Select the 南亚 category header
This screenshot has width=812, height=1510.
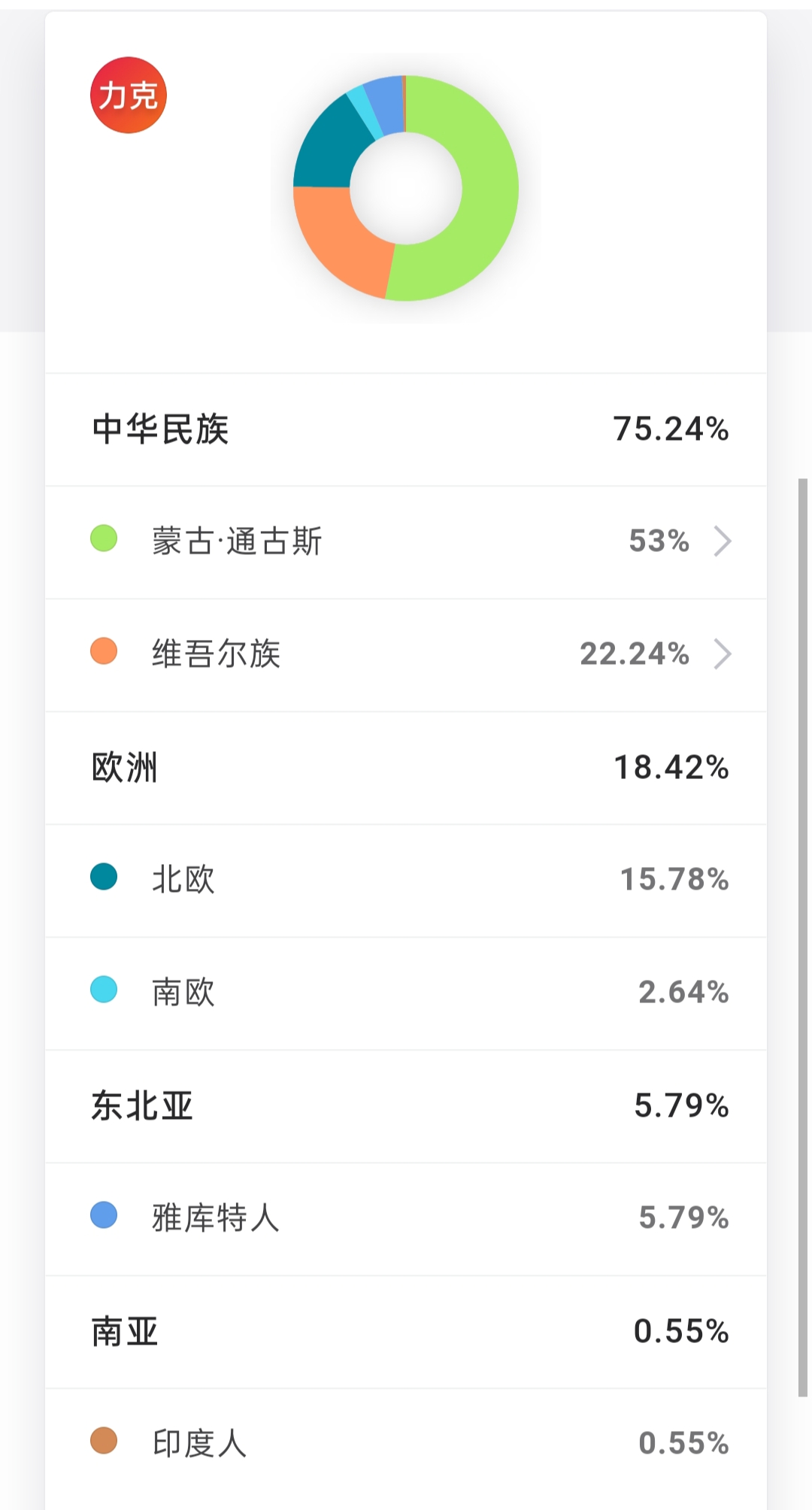pos(125,1332)
